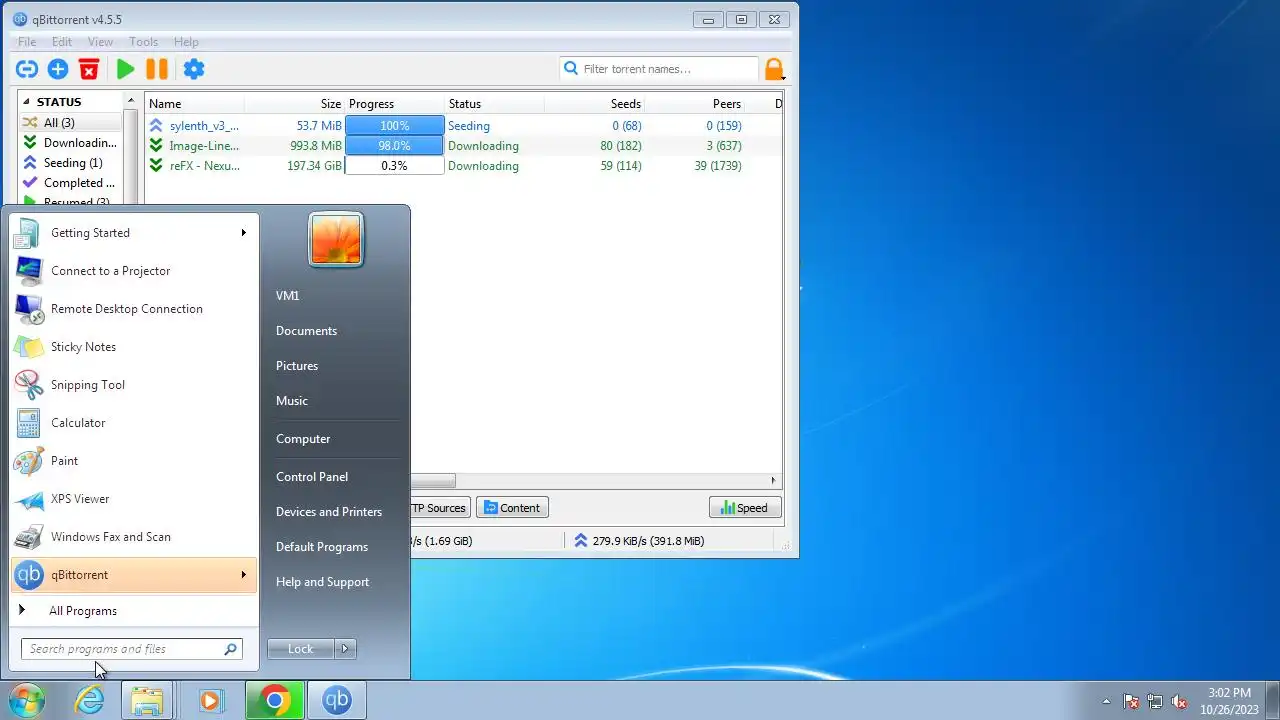Click the horizontal scrollbar thumb in torrent list
The width and height of the screenshot is (1280, 720).
[x=432, y=481]
